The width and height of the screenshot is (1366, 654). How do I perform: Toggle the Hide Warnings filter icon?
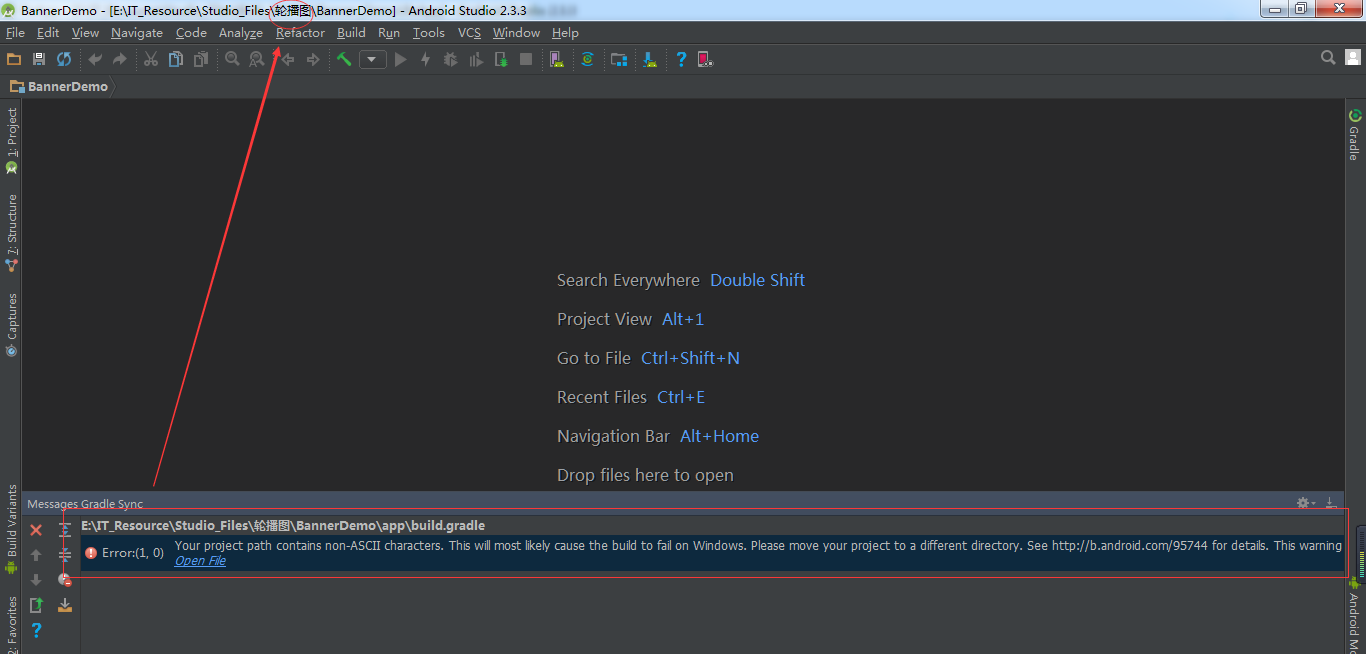click(65, 580)
